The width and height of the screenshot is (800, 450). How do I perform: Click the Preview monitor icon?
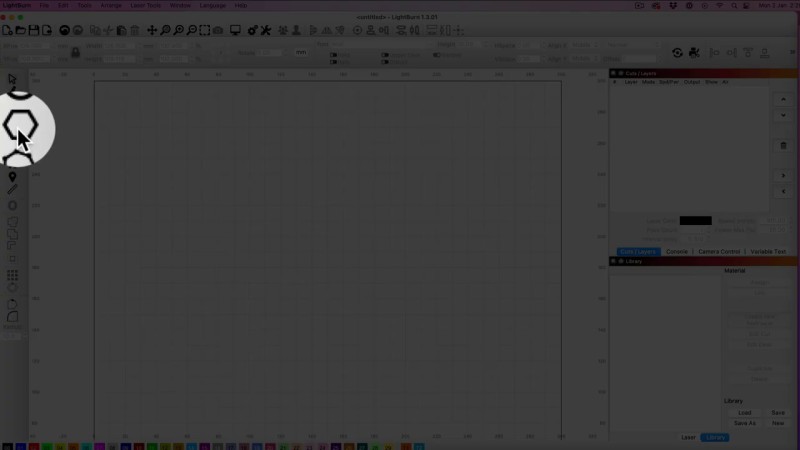pos(235,31)
